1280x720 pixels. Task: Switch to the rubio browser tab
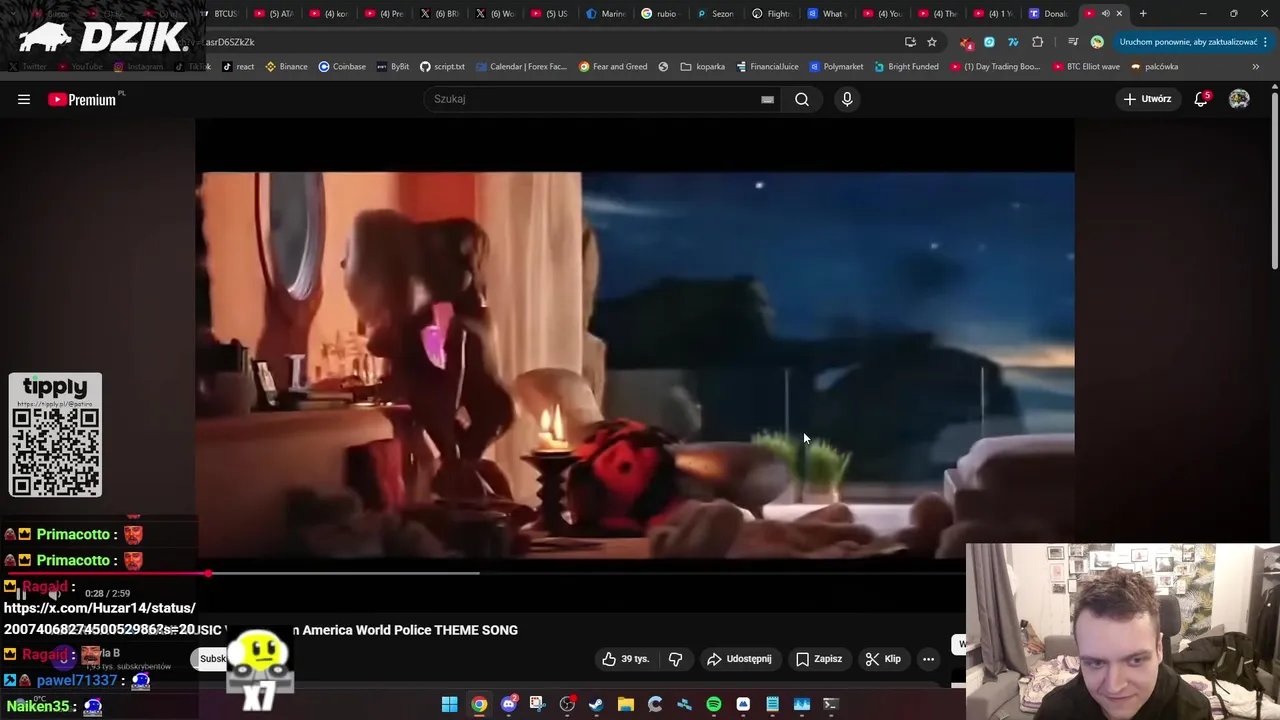point(660,14)
